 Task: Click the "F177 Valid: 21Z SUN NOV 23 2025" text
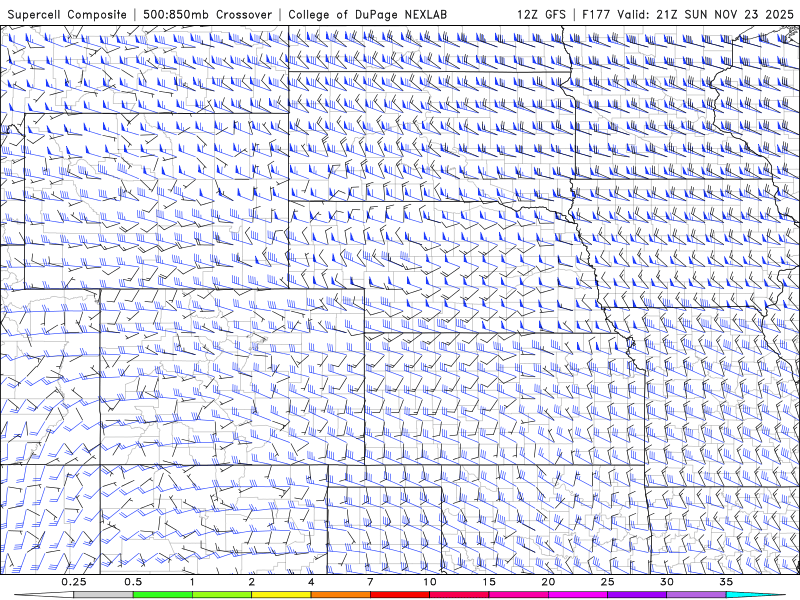point(688,14)
